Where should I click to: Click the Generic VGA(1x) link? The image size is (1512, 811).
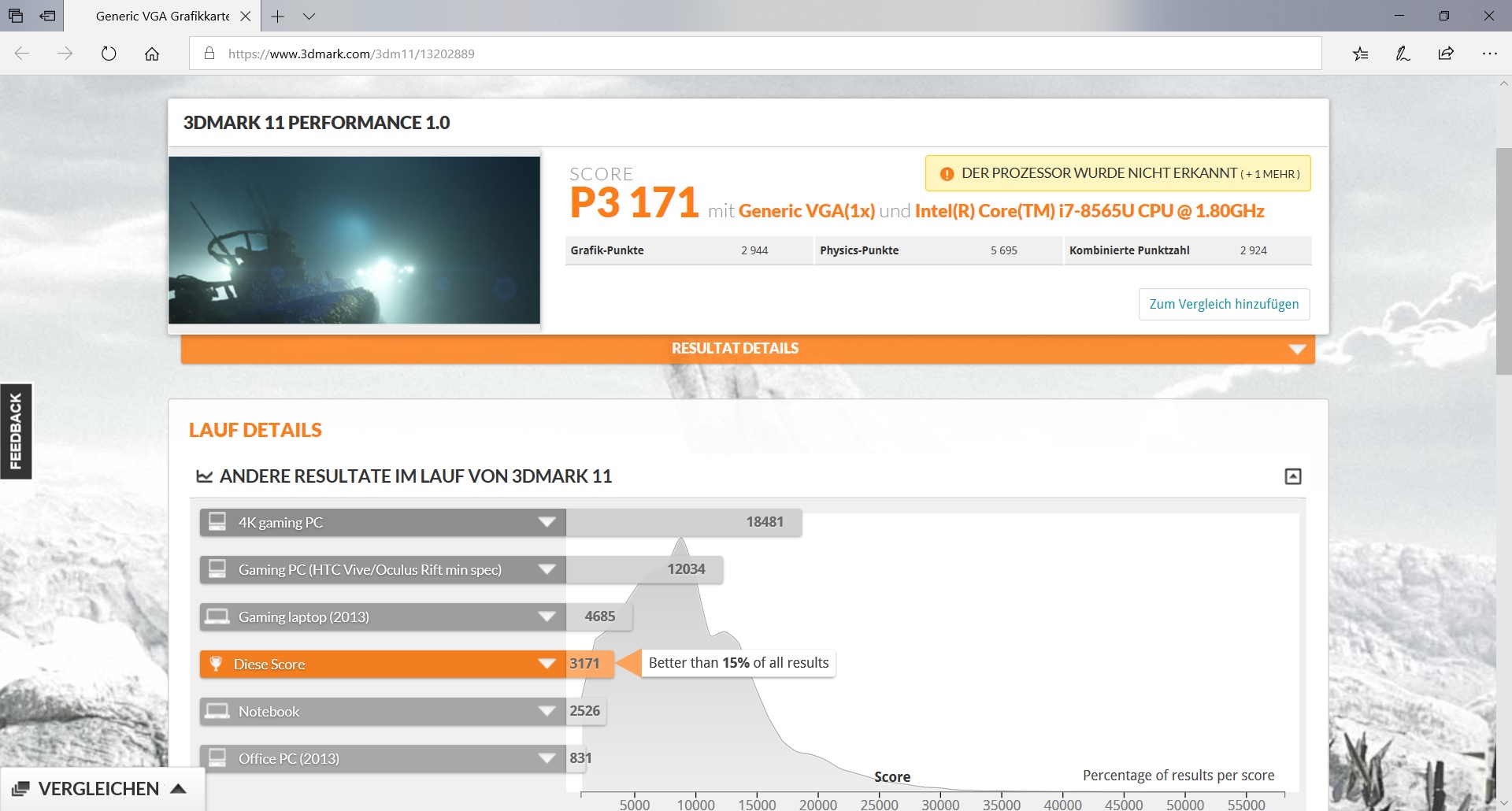[x=806, y=211]
